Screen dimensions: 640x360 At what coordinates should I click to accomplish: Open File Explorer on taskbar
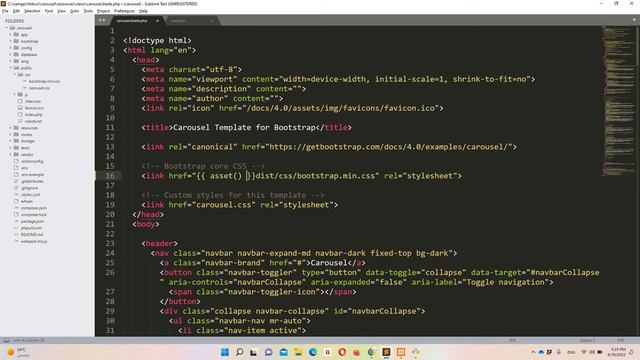point(298,352)
